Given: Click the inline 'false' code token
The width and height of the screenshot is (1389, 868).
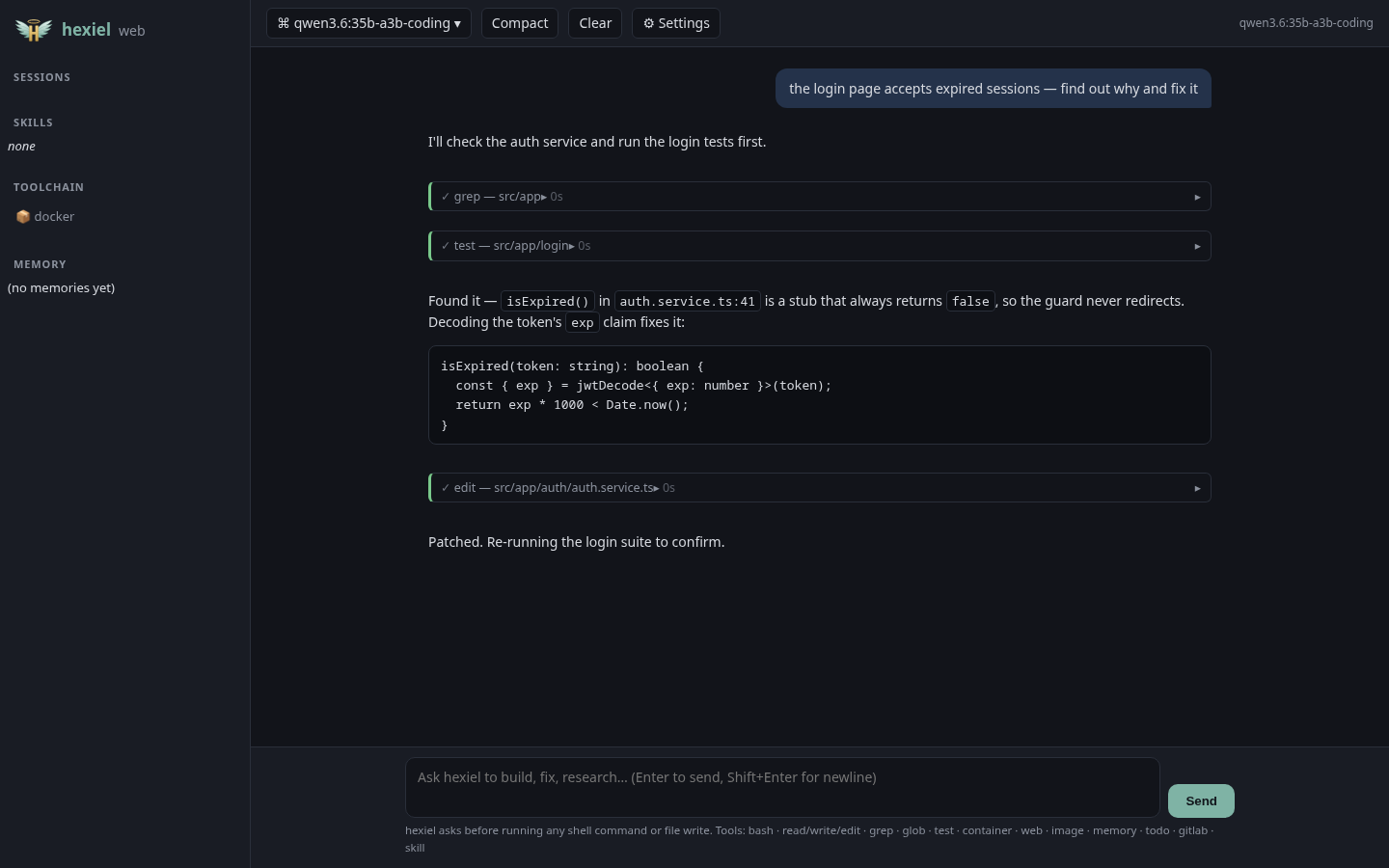Looking at the screenshot, I should pyautogui.click(x=970, y=302).
